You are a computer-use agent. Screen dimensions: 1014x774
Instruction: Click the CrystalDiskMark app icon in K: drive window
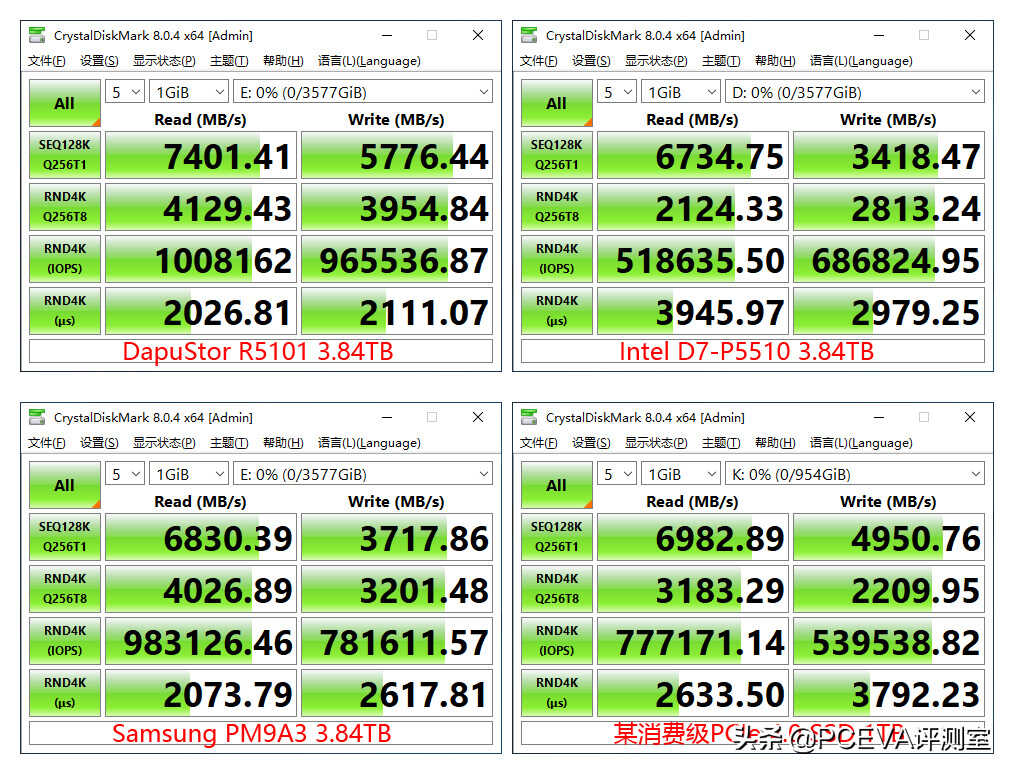coord(529,417)
